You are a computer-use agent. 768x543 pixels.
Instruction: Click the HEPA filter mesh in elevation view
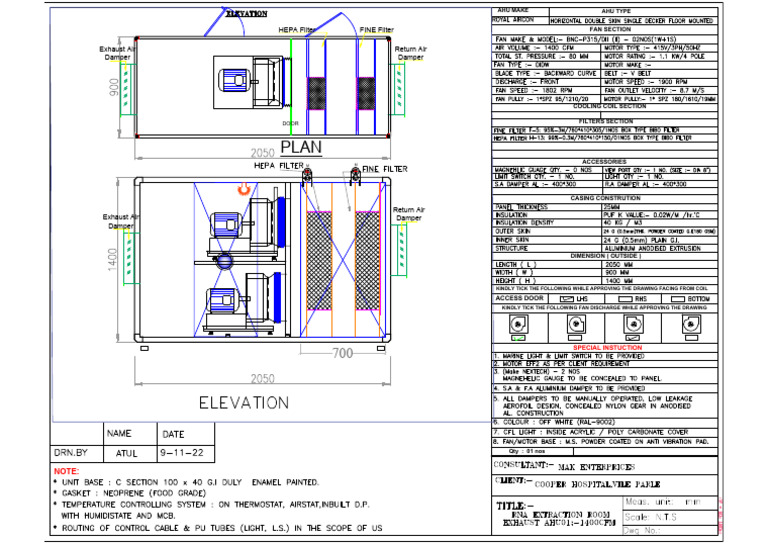point(319,260)
